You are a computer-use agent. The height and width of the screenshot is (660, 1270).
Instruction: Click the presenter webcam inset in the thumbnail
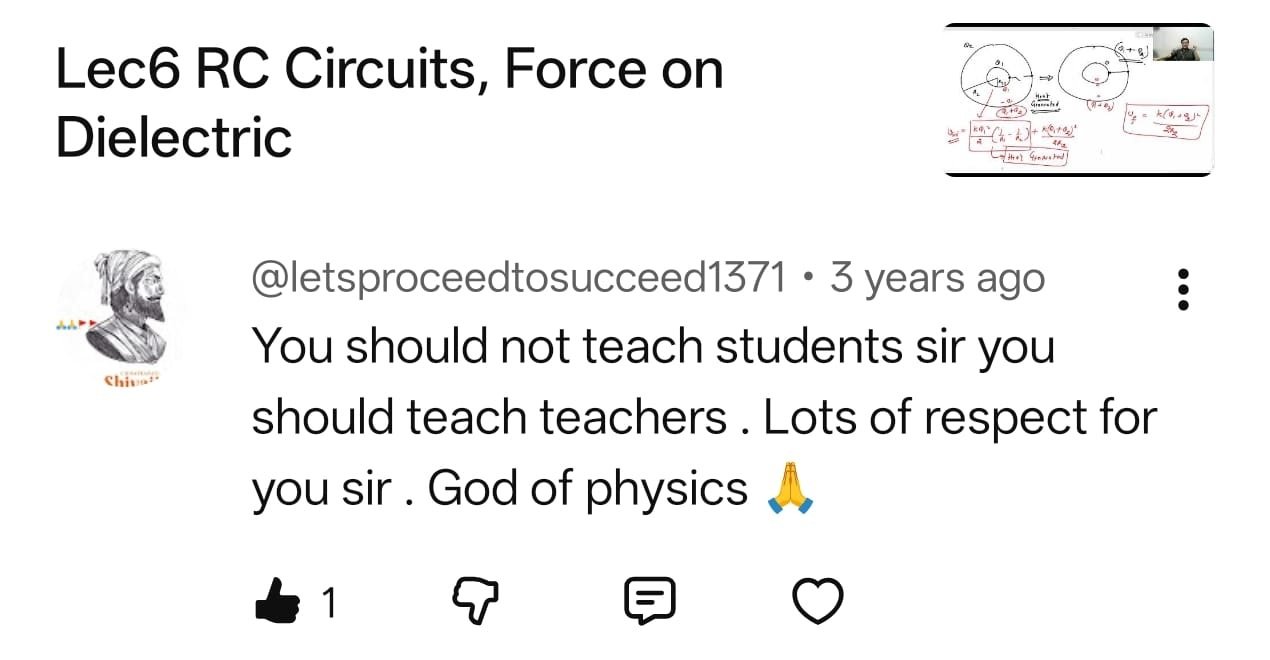1183,43
